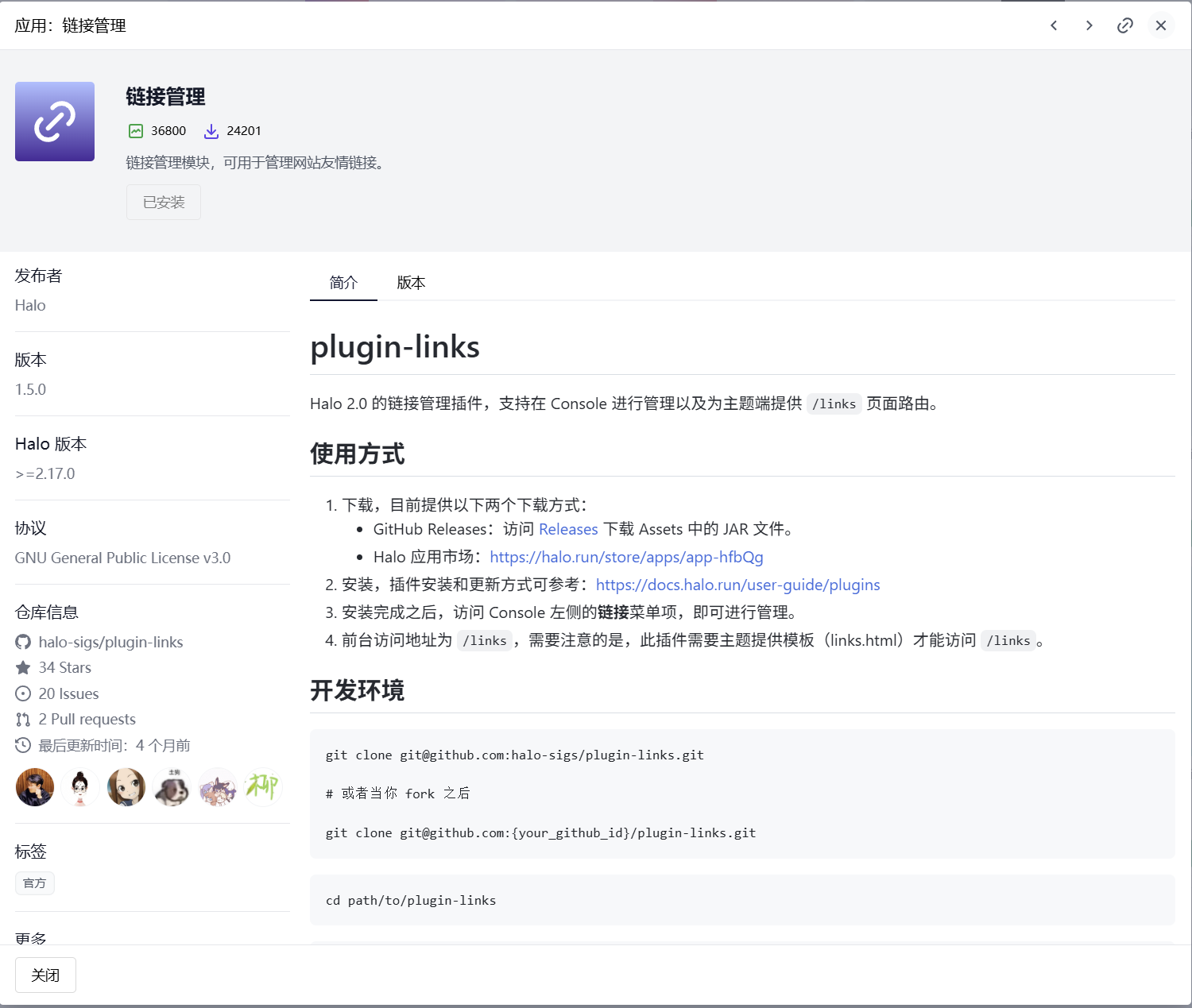Click the 官方 tag
This screenshot has height=1008, width=1192.
(x=35, y=883)
